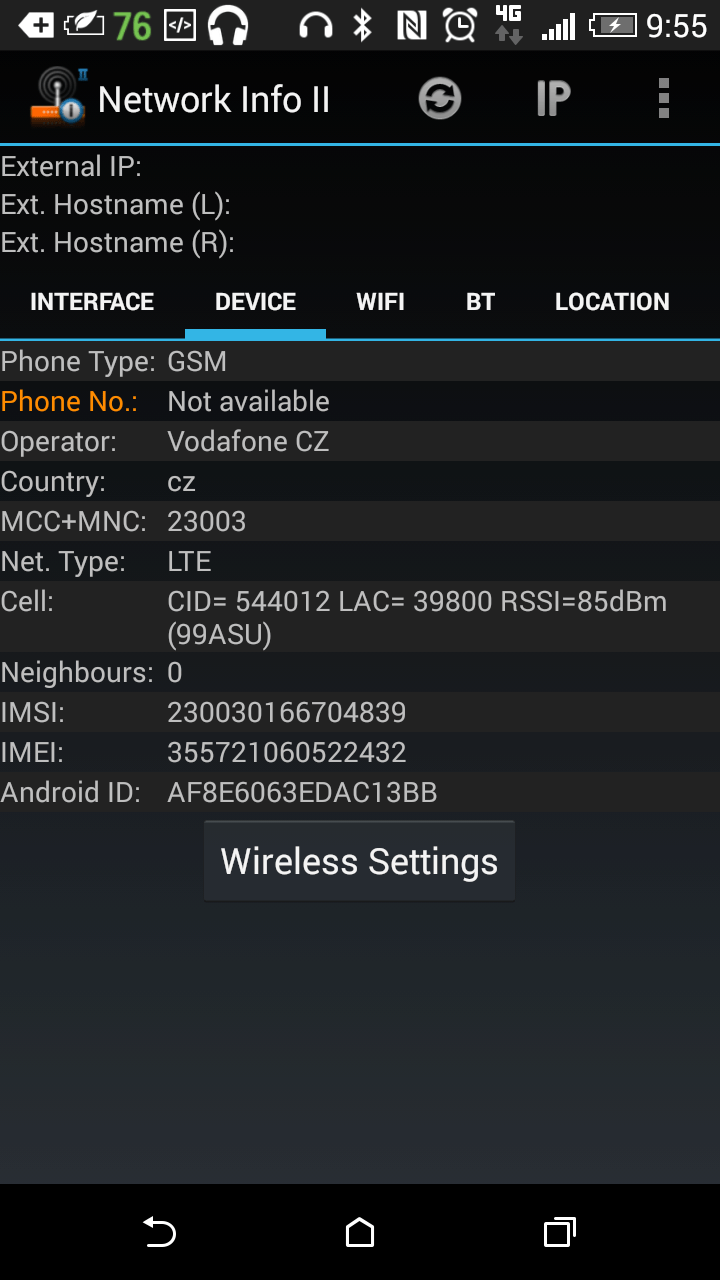
Task: Tap the Network Info II app icon
Action: pos(56,97)
